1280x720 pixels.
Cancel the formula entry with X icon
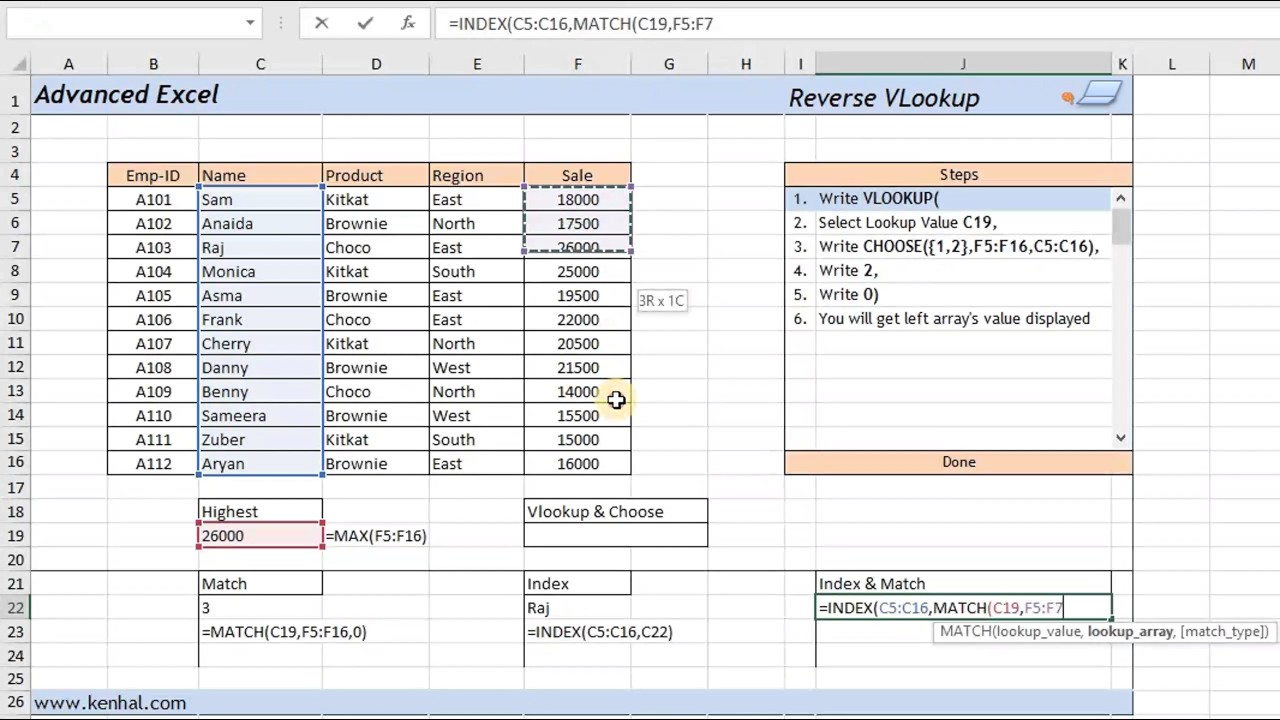tap(321, 23)
